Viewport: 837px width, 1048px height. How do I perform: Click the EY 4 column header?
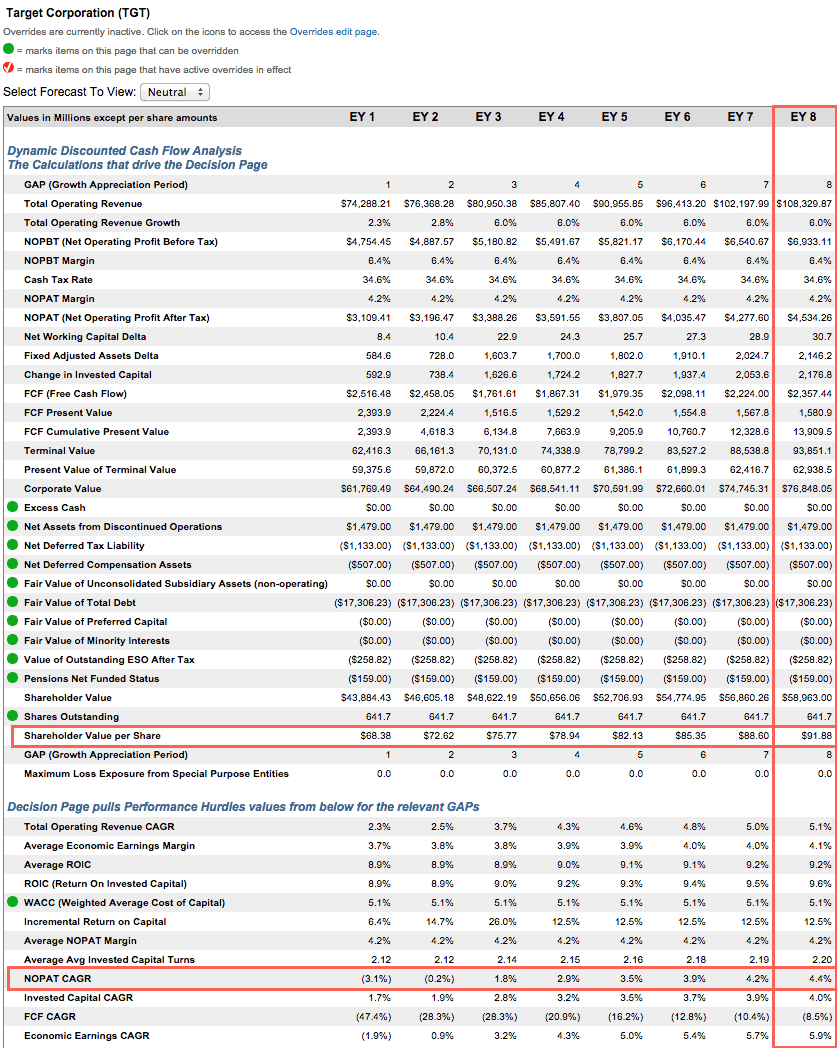click(x=552, y=117)
